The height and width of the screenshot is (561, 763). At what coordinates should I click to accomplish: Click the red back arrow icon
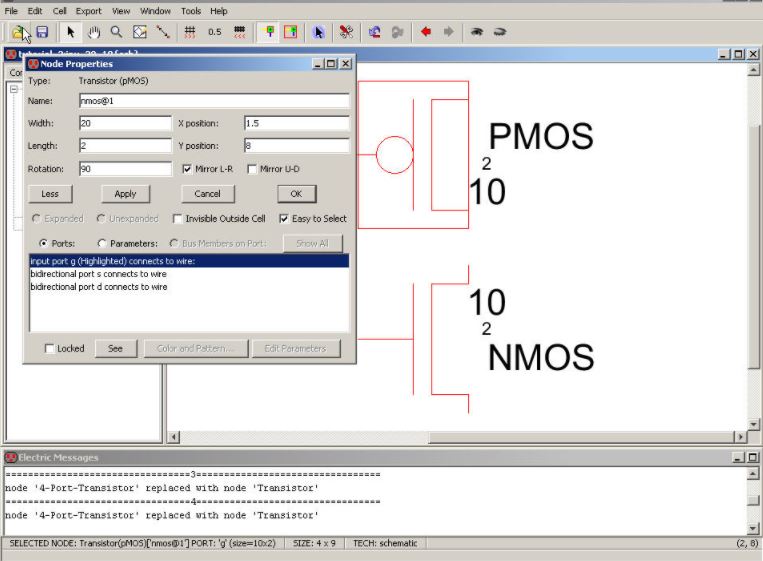pyautogui.click(x=426, y=32)
